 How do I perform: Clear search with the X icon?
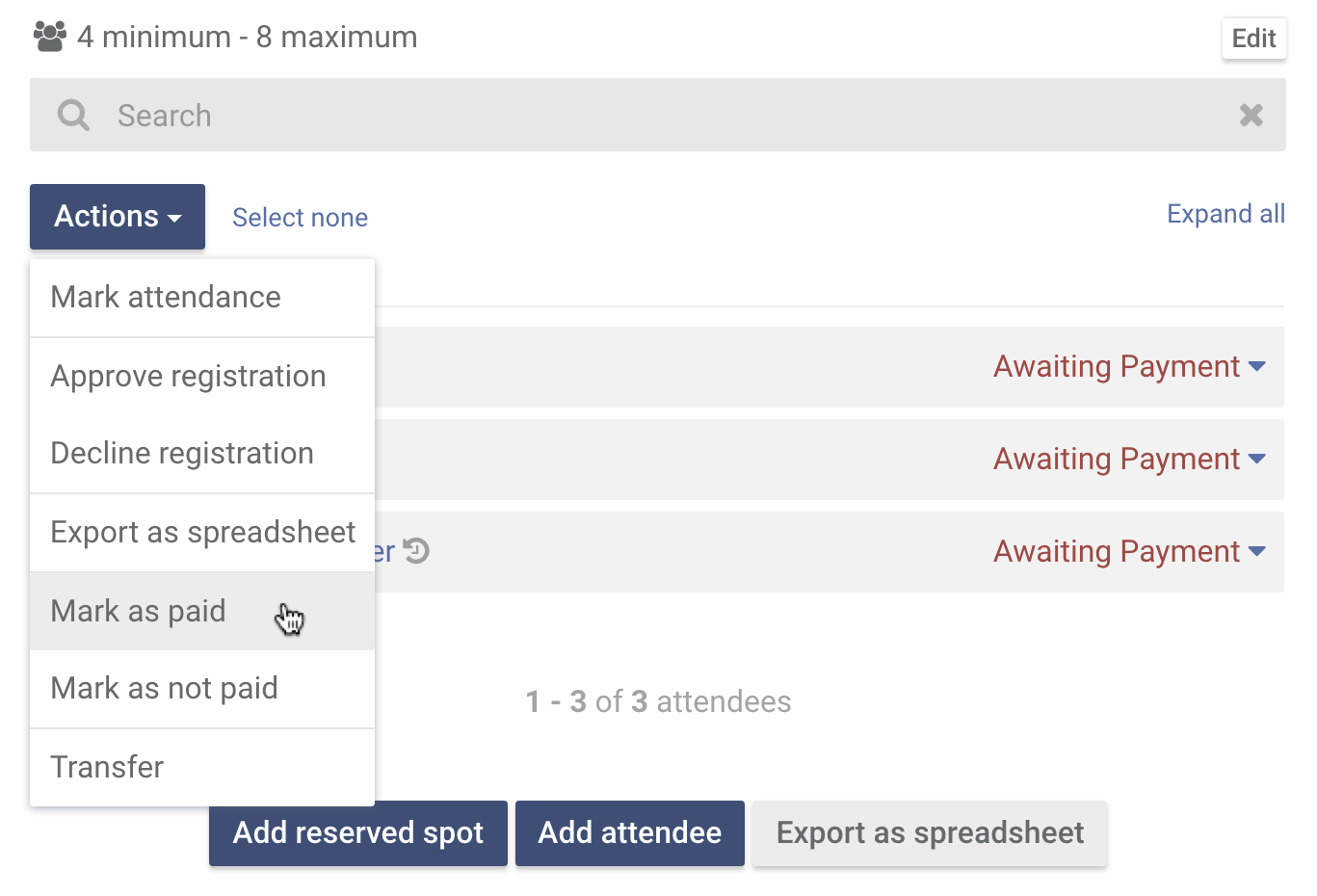[x=1251, y=116]
